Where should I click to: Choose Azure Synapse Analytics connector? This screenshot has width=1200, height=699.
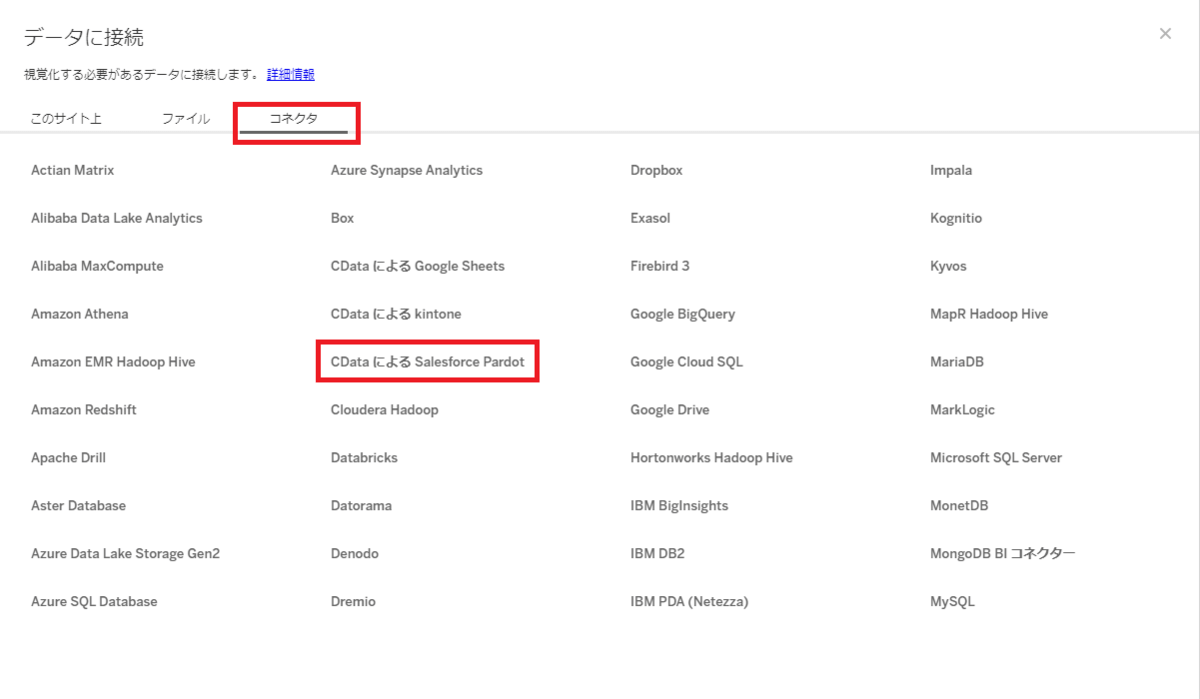[x=407, y=170]
